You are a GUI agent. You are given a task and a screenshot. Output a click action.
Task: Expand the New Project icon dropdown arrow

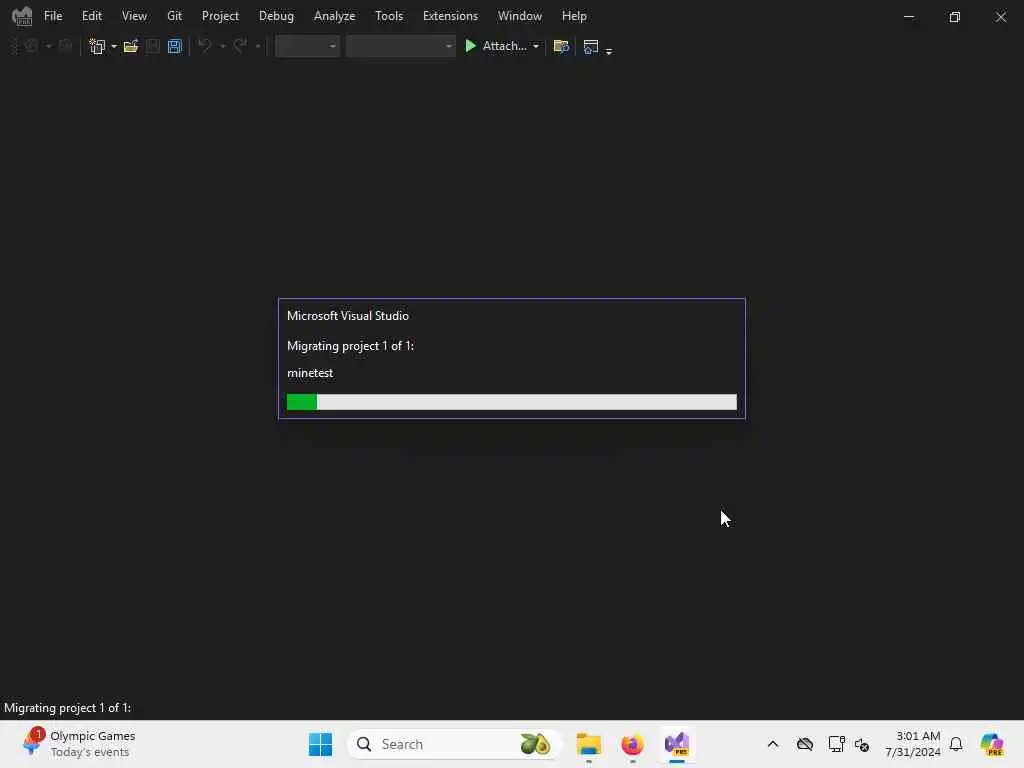click(114, 46)
